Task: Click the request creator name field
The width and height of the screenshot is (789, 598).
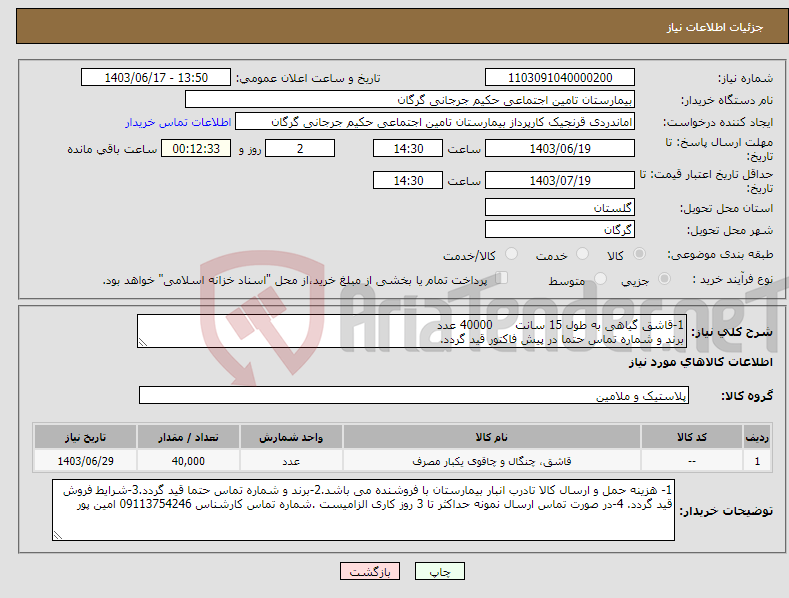Action: (435, 122)
